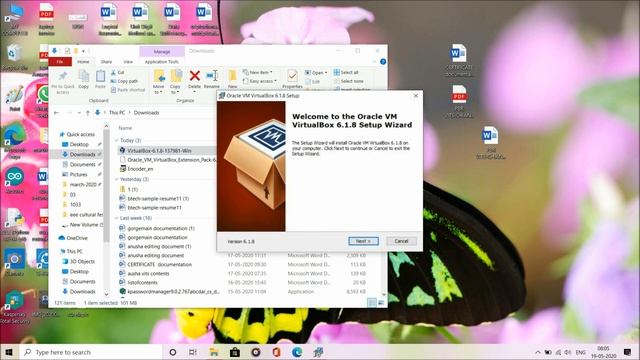
Task: Collapse the Today (3) group
Action: pos(117,140)
